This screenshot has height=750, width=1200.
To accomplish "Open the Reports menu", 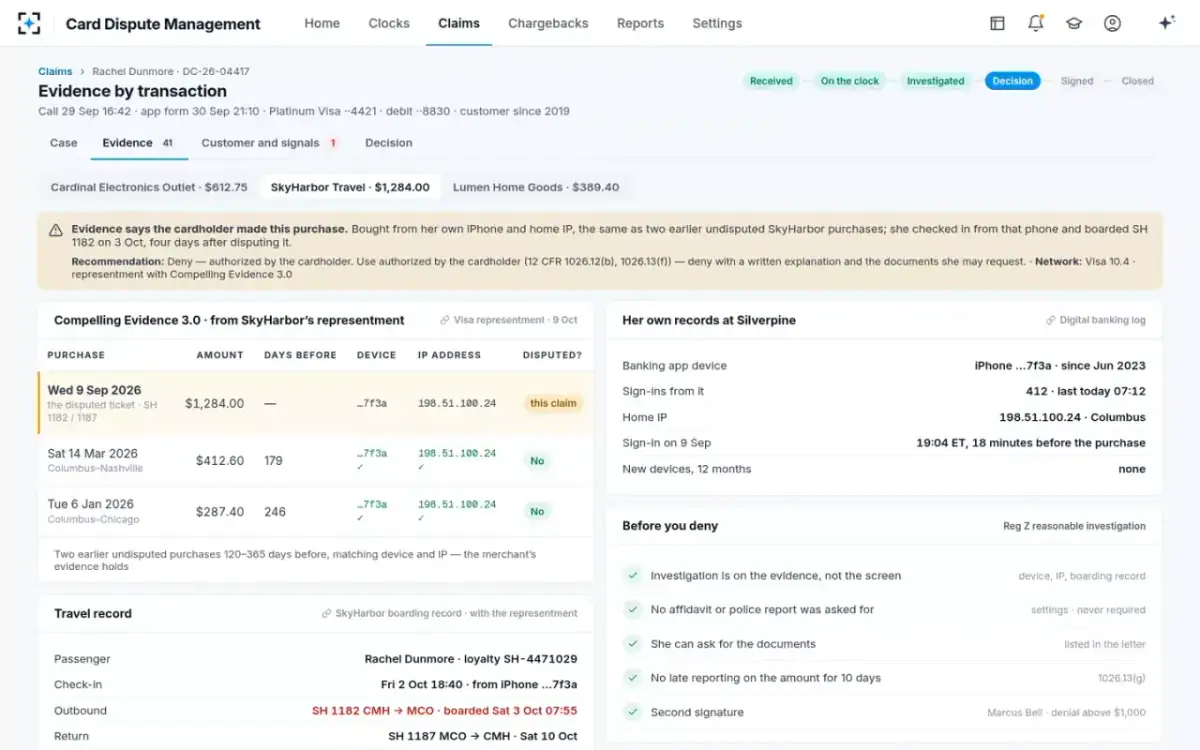I will click(640, 23).
